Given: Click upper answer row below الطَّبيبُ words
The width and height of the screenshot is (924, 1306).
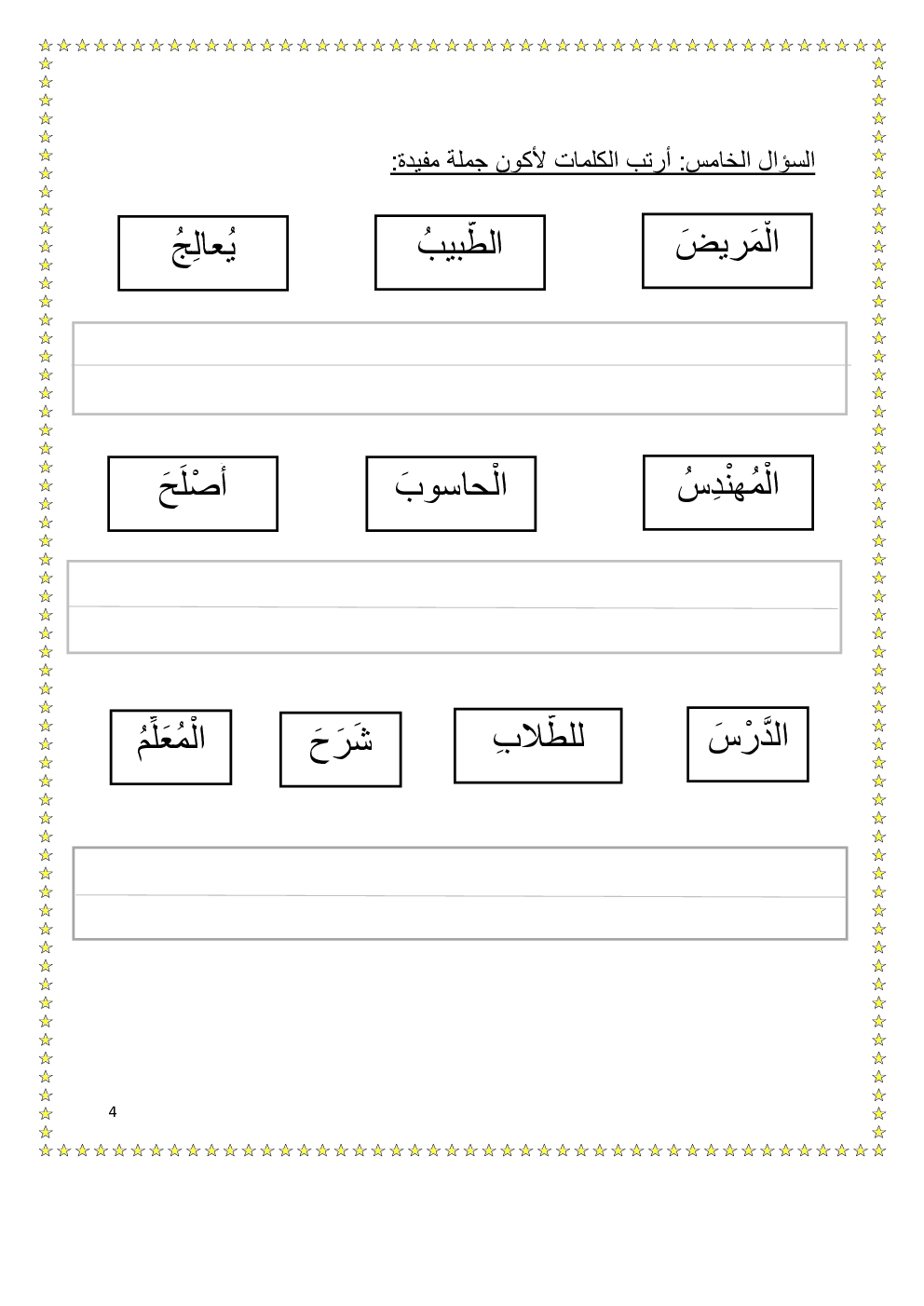Looking at the screenshot, I should pyautogui.click(x=459, y=345).
